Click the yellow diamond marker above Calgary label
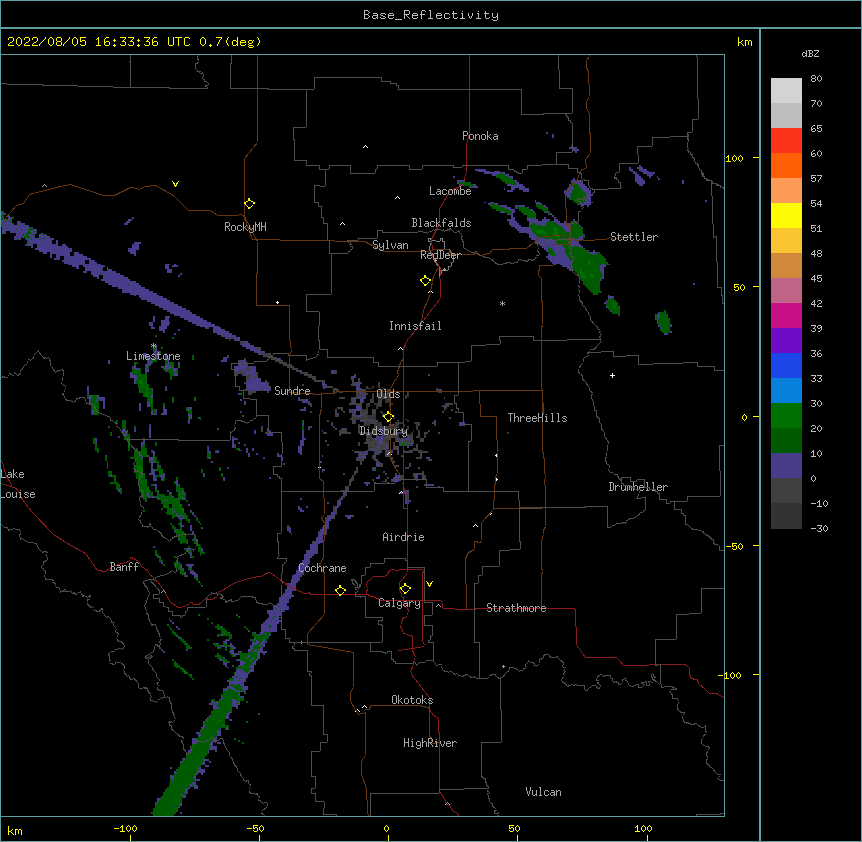 405,589
